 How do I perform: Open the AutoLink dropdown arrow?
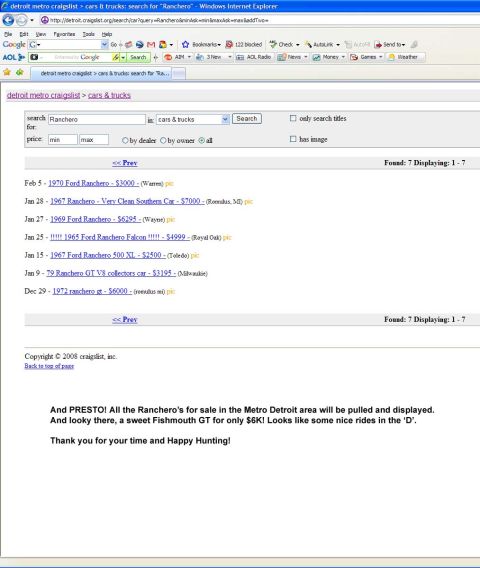338,45
